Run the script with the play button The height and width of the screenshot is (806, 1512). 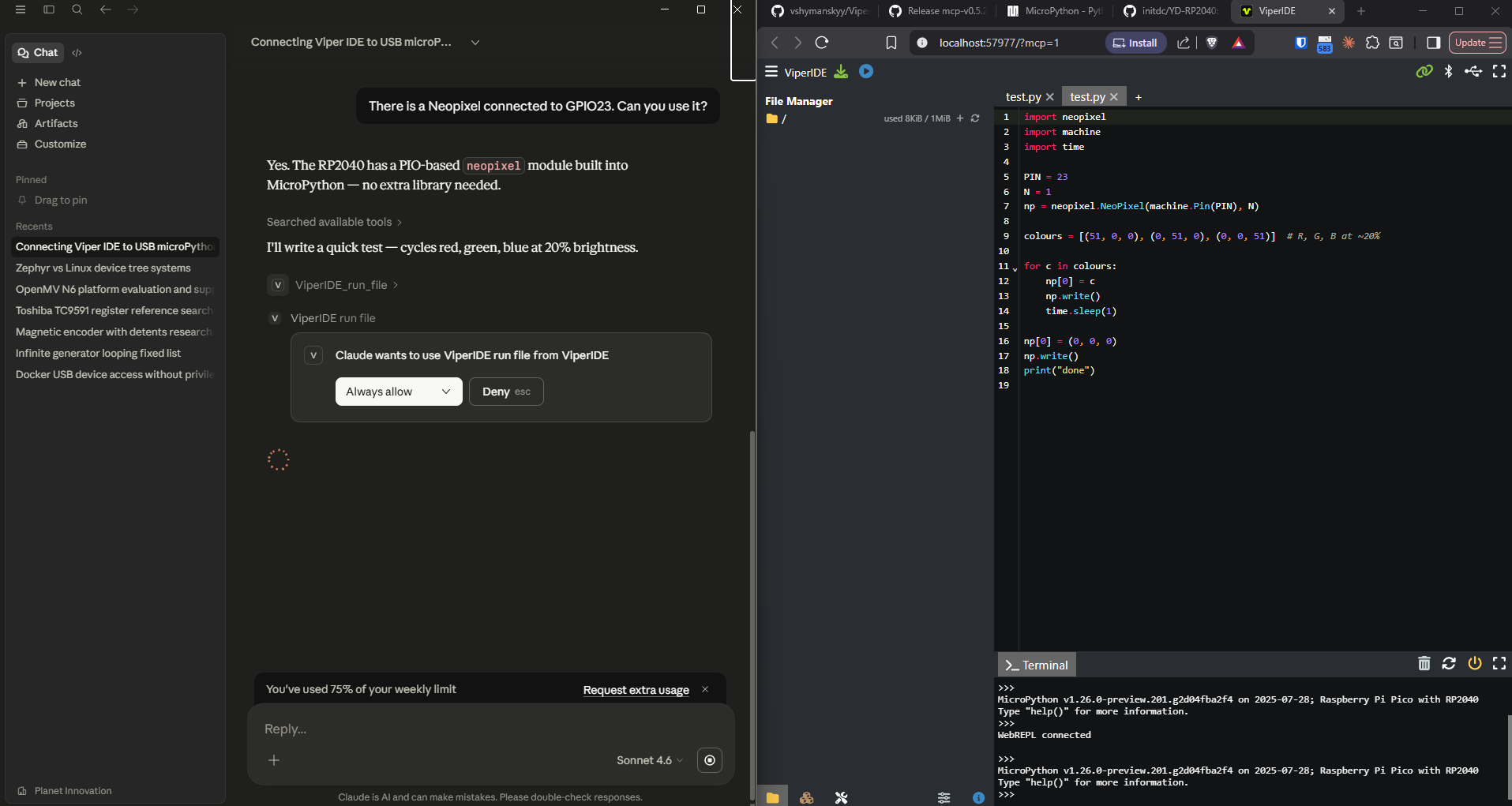(x=866, y=71)
